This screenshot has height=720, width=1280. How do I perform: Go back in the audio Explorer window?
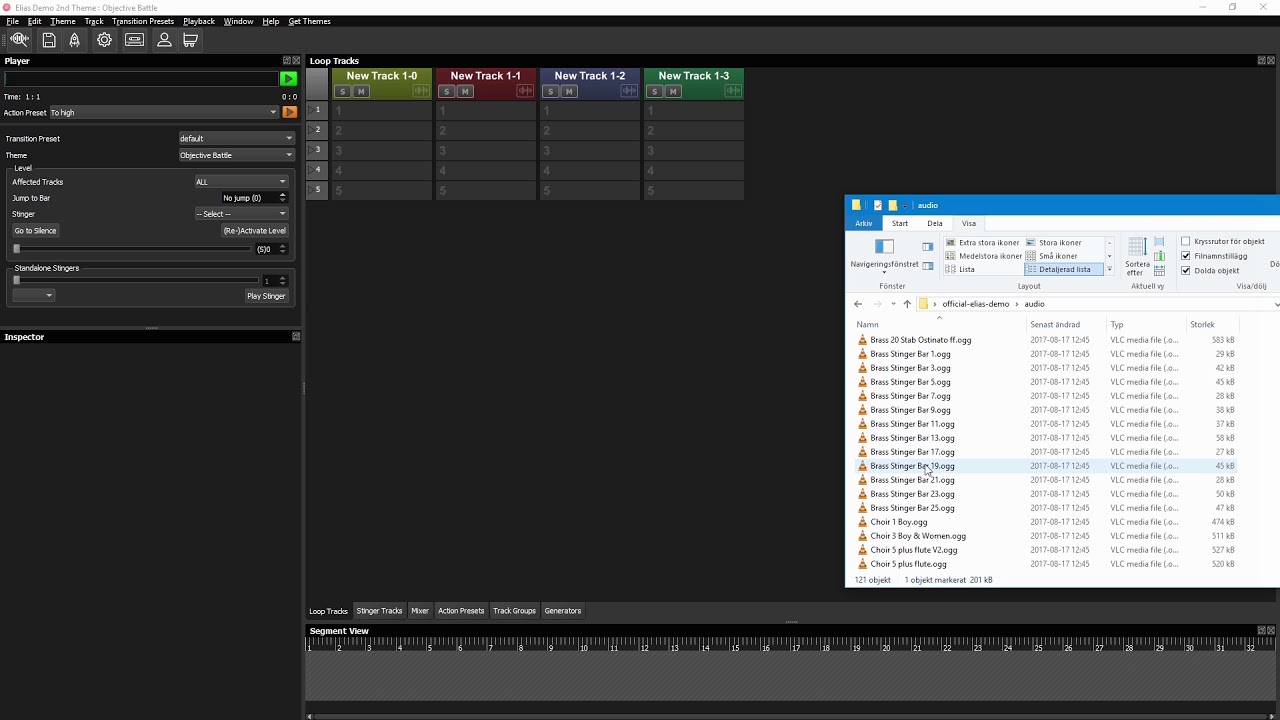[x=858, y=304]
